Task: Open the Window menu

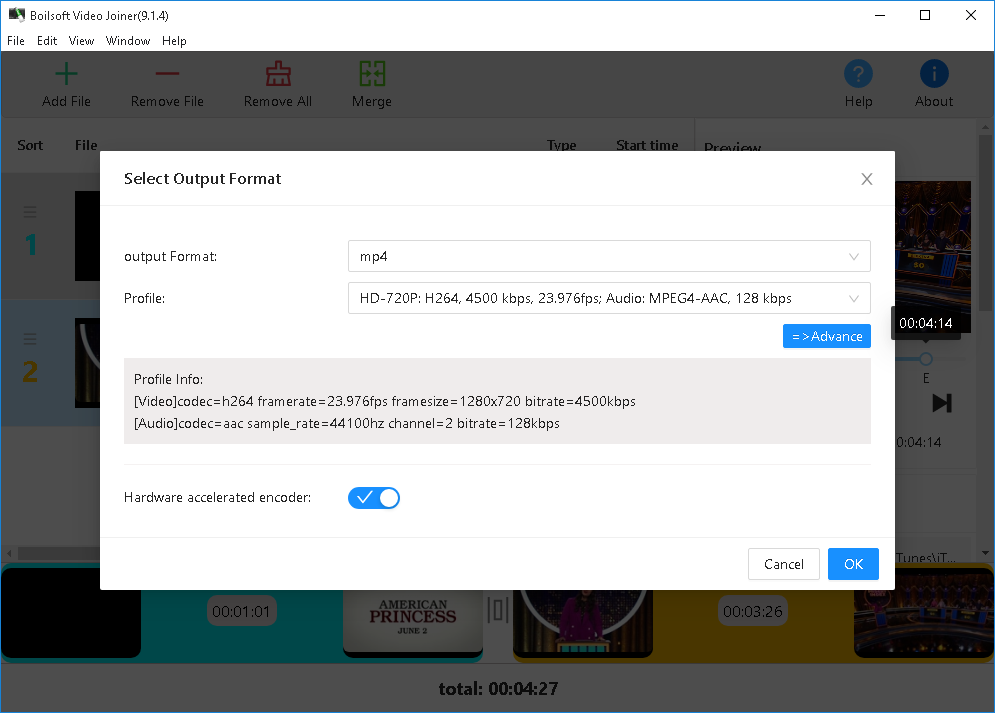Action: [x=128, y=41]
